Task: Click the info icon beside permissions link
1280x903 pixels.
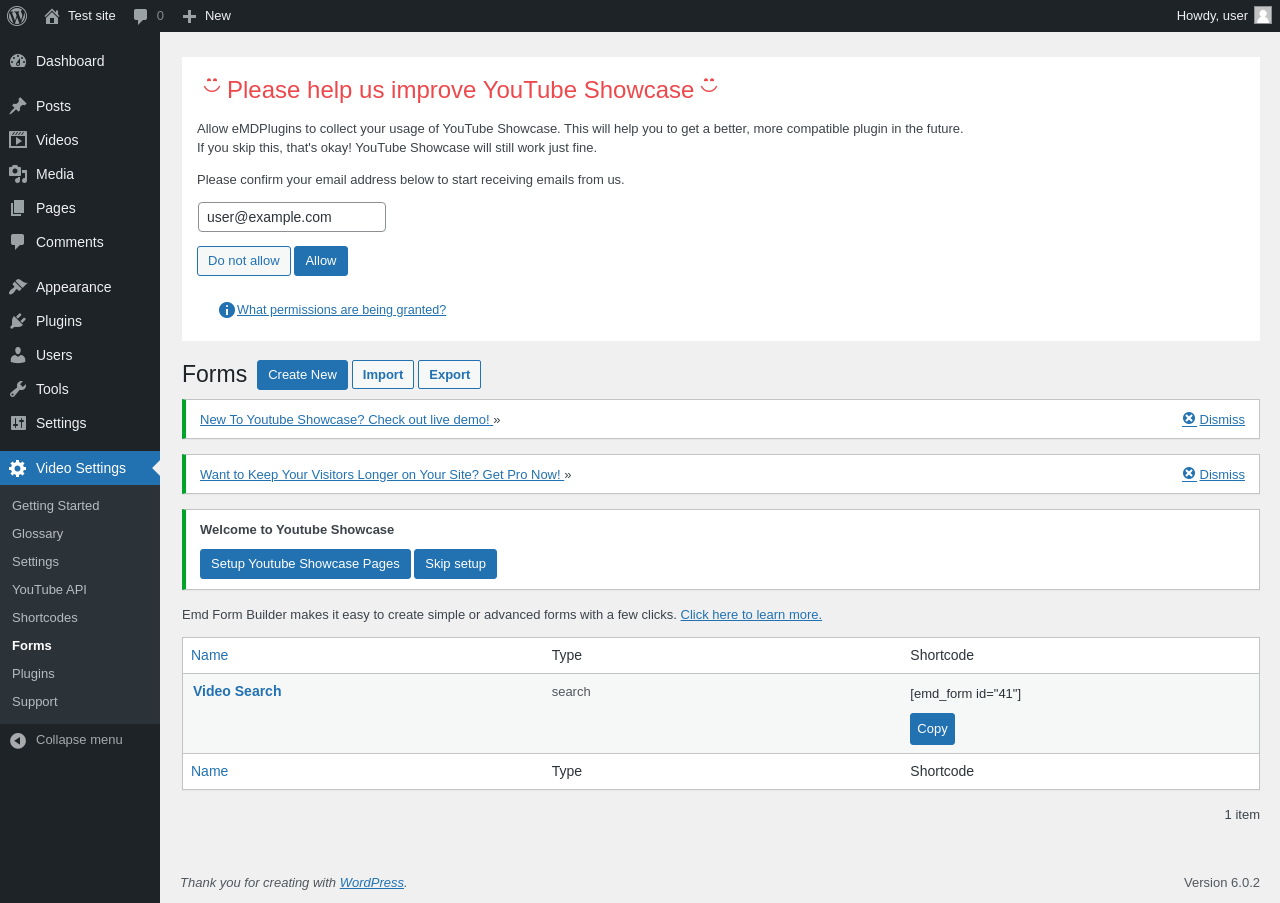Action: (x=227, y=310)
